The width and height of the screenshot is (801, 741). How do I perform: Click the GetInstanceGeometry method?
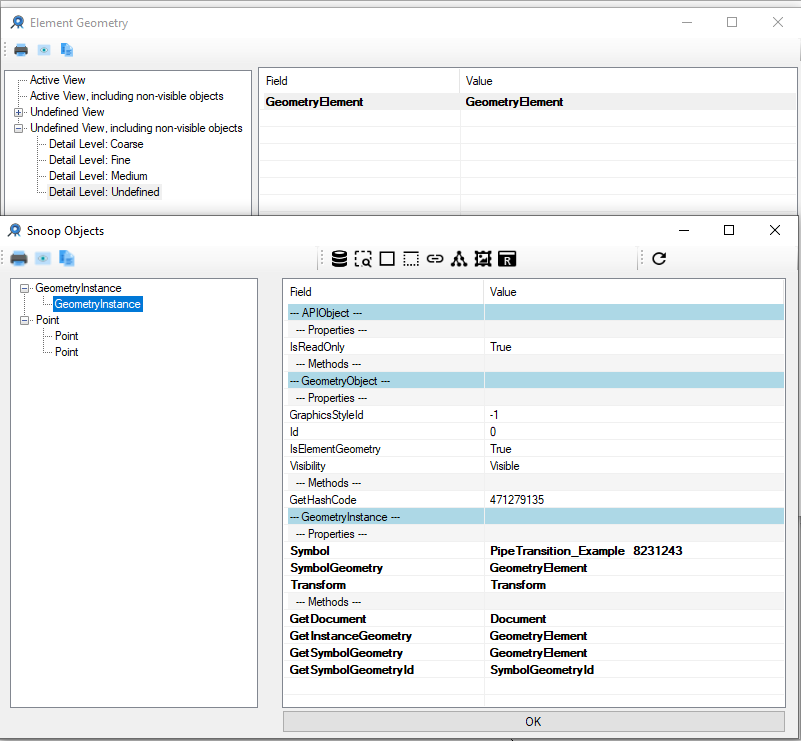[x=350, y=636]
